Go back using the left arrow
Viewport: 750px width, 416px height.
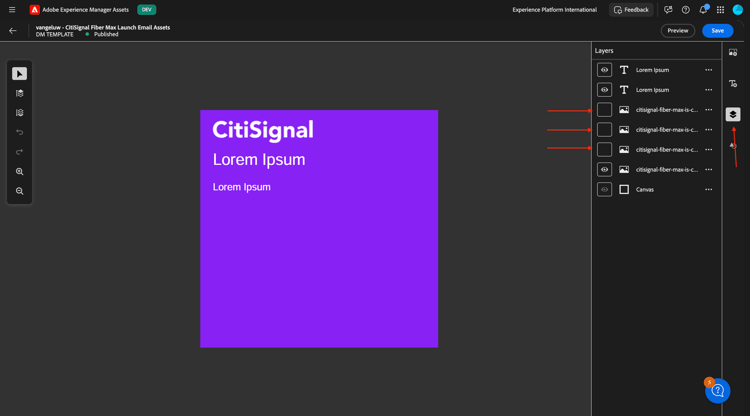click(x=13, y=31)
